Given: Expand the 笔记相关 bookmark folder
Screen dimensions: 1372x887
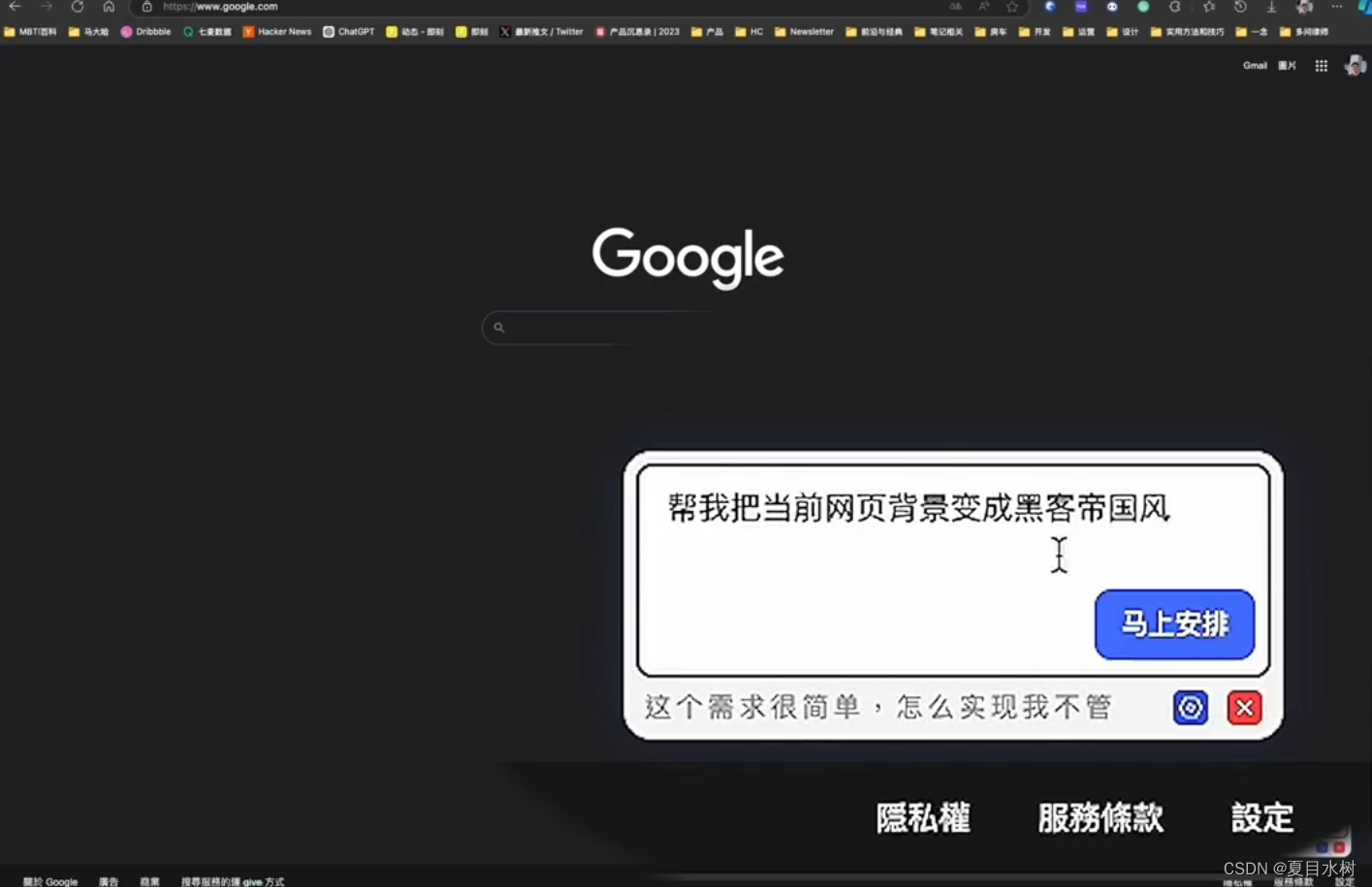Looking at the screenshot, I should click(x=939, y=32).
